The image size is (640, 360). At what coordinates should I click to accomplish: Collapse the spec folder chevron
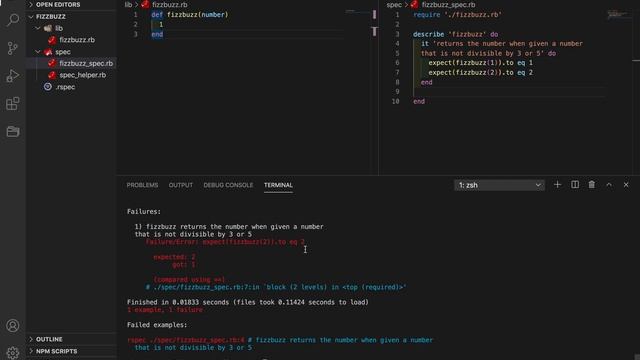click(x=38, y=52)
